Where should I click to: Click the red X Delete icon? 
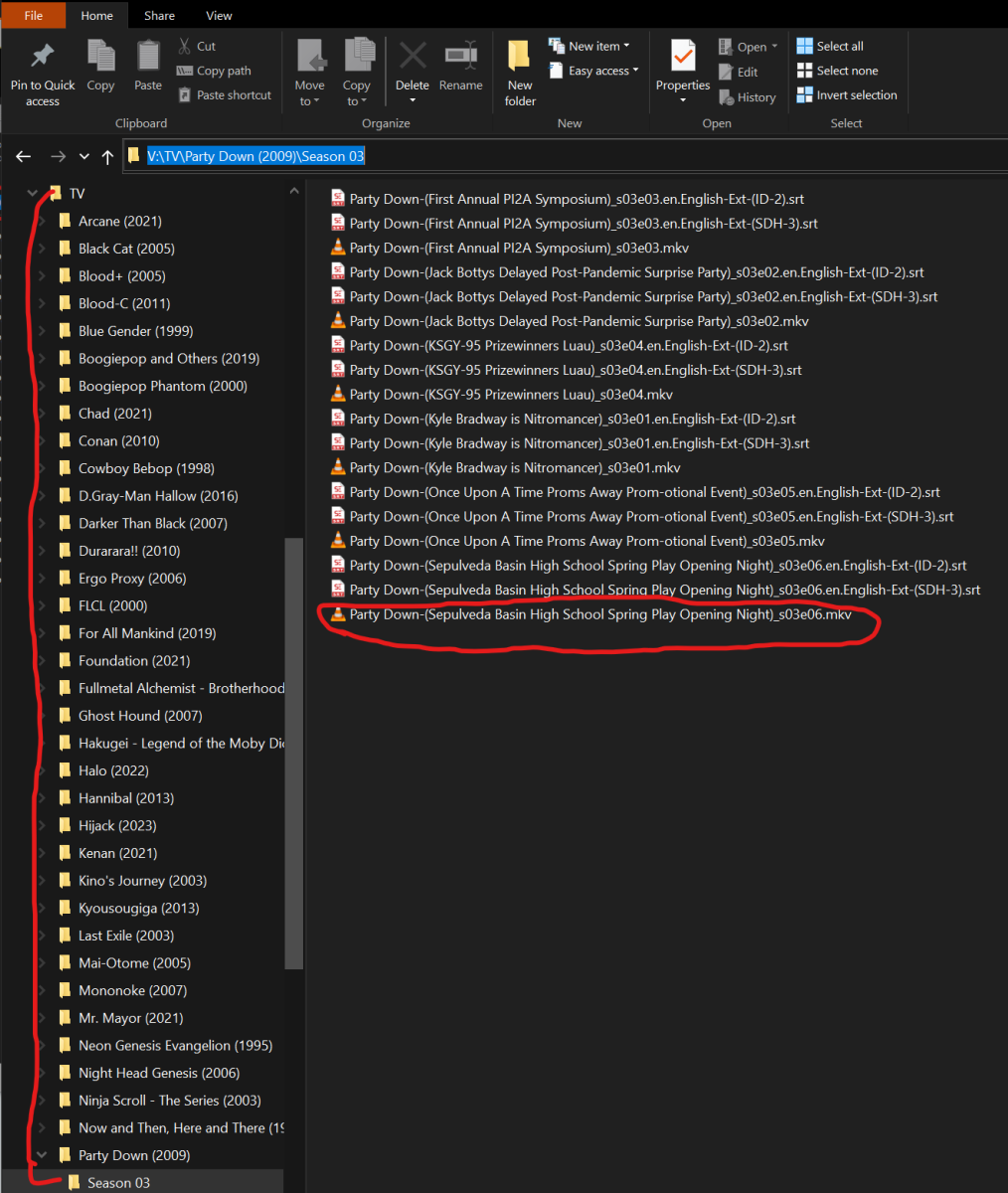412,57
